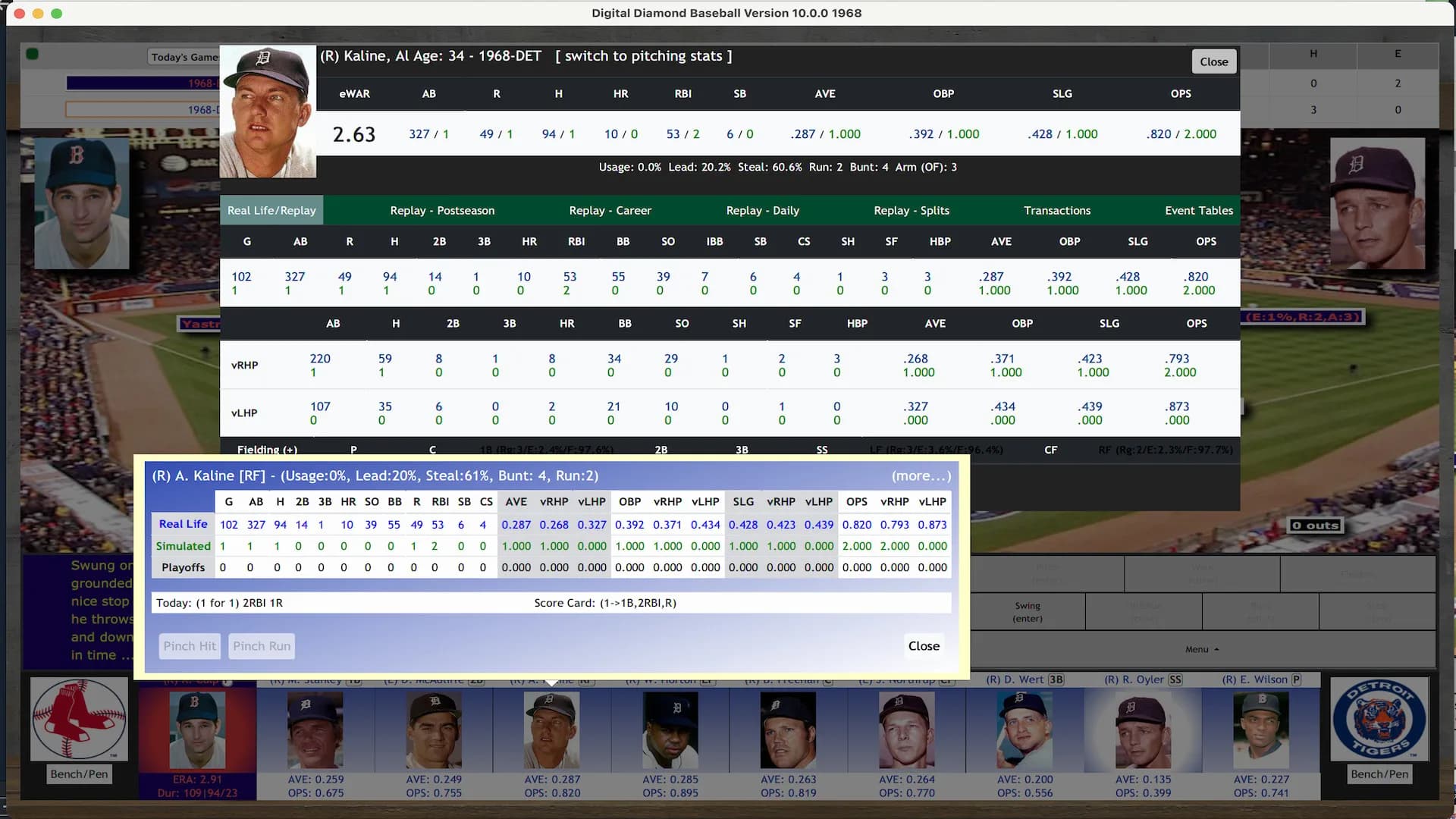
Task: Click the blue 1968 team bar in scoreboard
Action: pos(143,83)
